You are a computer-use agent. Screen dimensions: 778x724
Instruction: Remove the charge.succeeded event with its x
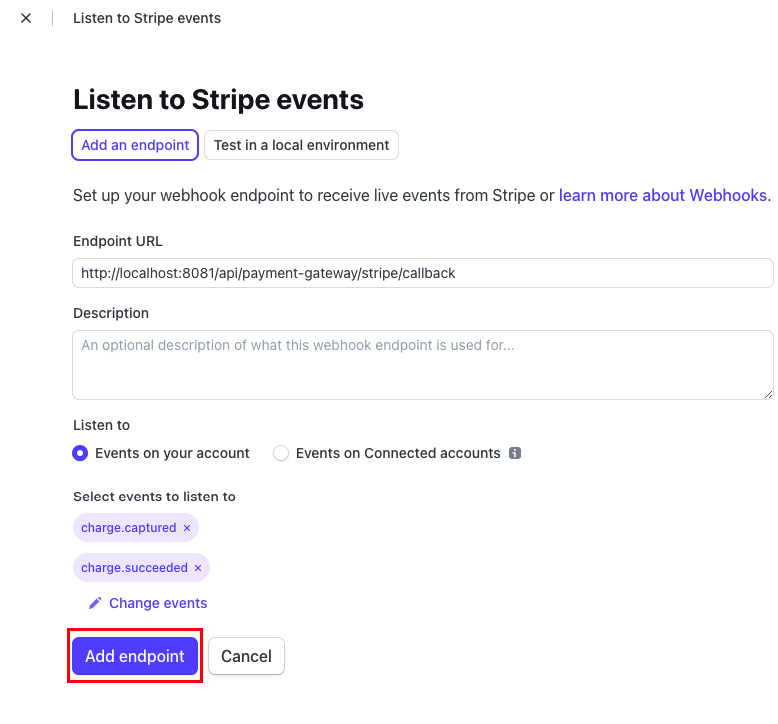click(x=198, y=568)
